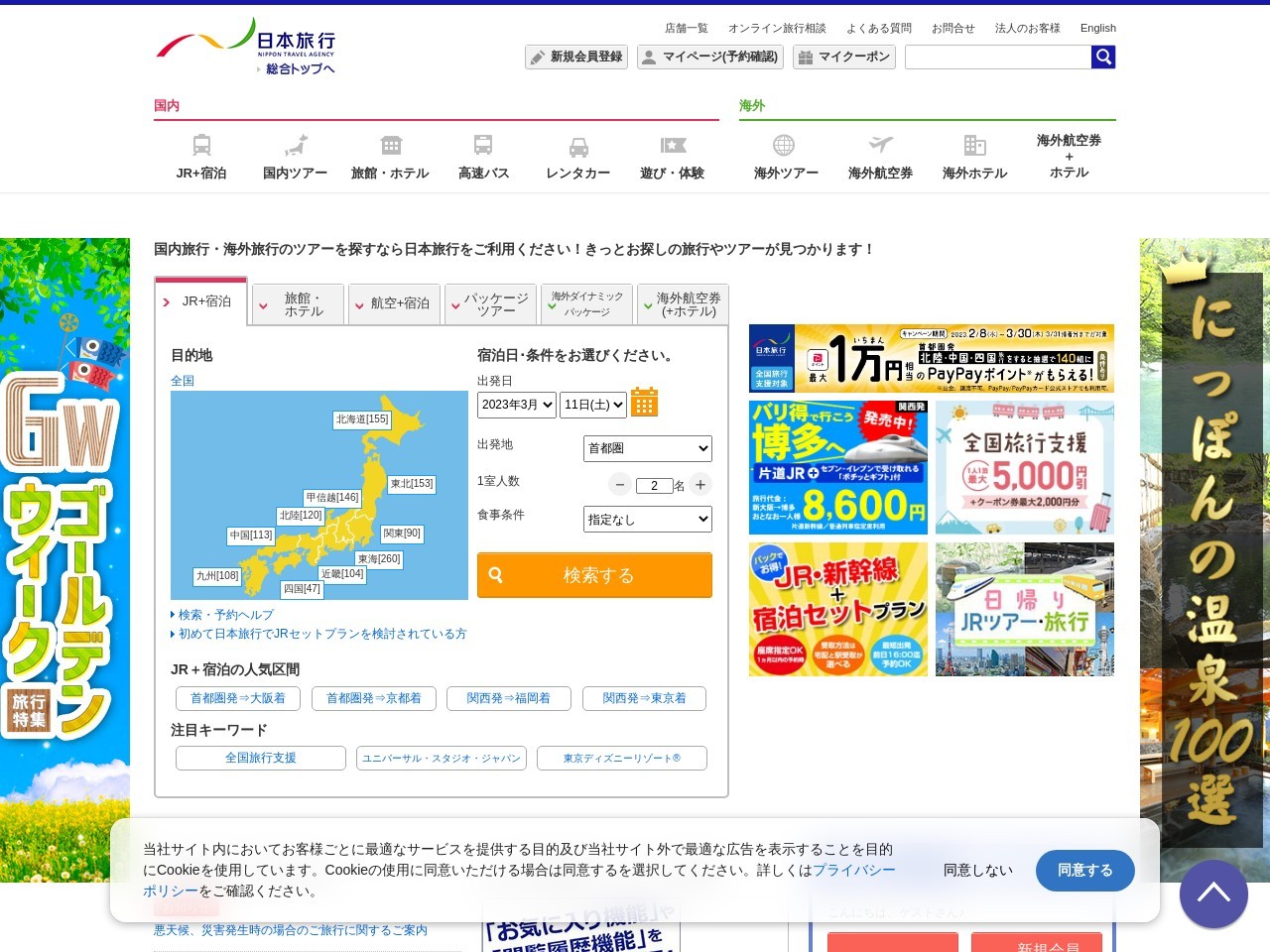Click the 日本旅行 logo
Screen dimensions: 1270x952
(246, 38)
